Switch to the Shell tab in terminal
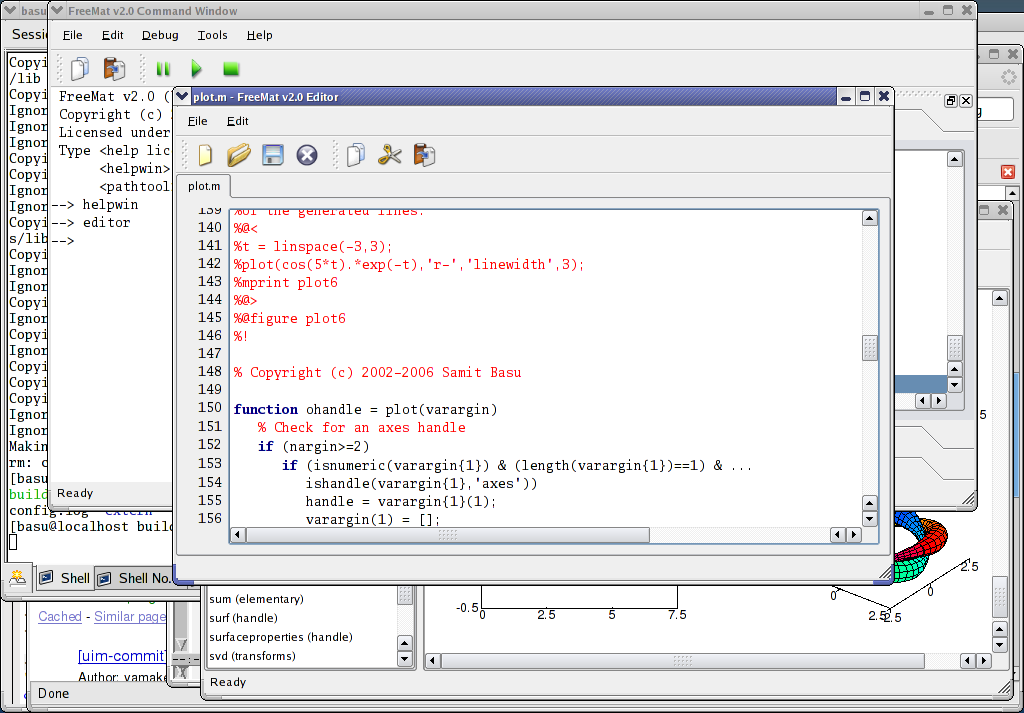Image resolution: width=1024 pixels, height=713 pixels. pos(65,578)
